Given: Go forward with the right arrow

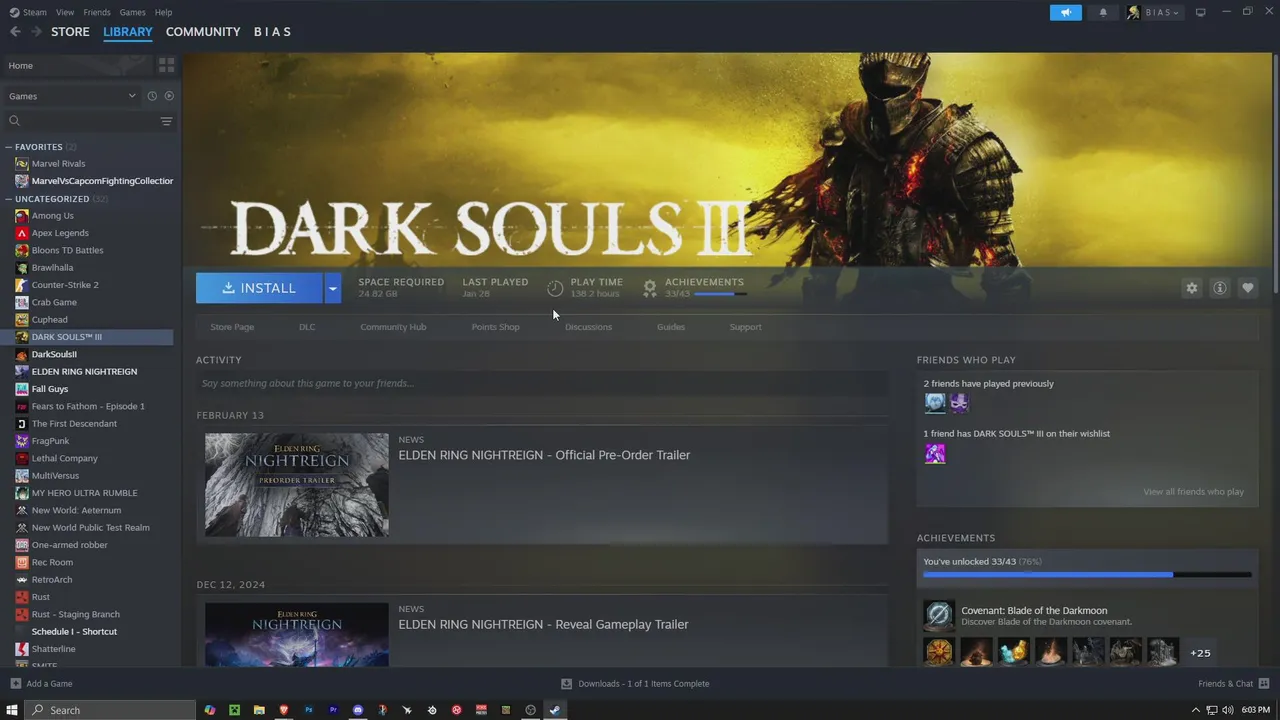Looking at the screenshot, I should (x=36, y=32).
